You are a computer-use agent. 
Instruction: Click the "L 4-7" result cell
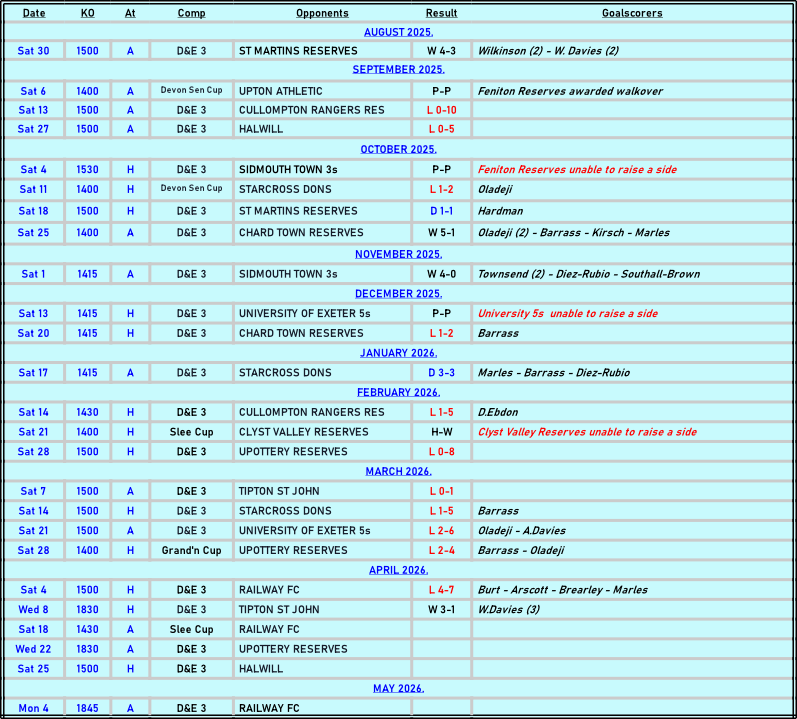point(441,590)
